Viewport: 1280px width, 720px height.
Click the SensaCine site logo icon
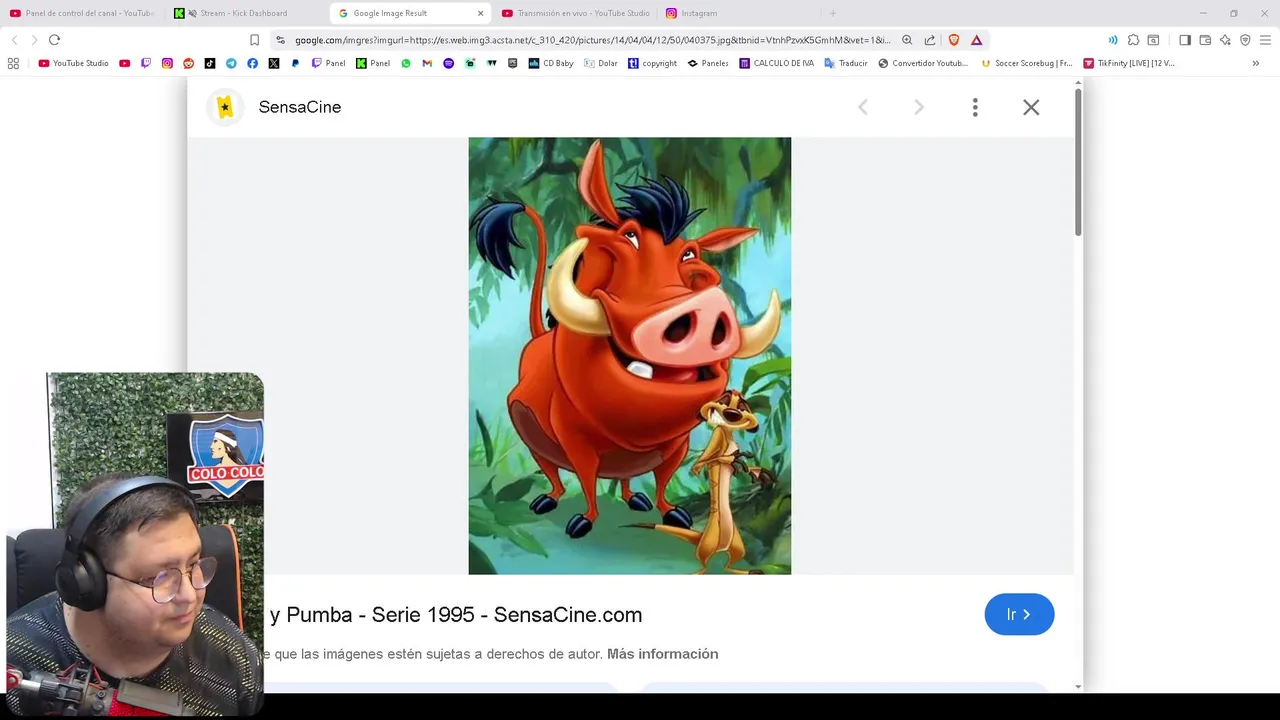225,107
